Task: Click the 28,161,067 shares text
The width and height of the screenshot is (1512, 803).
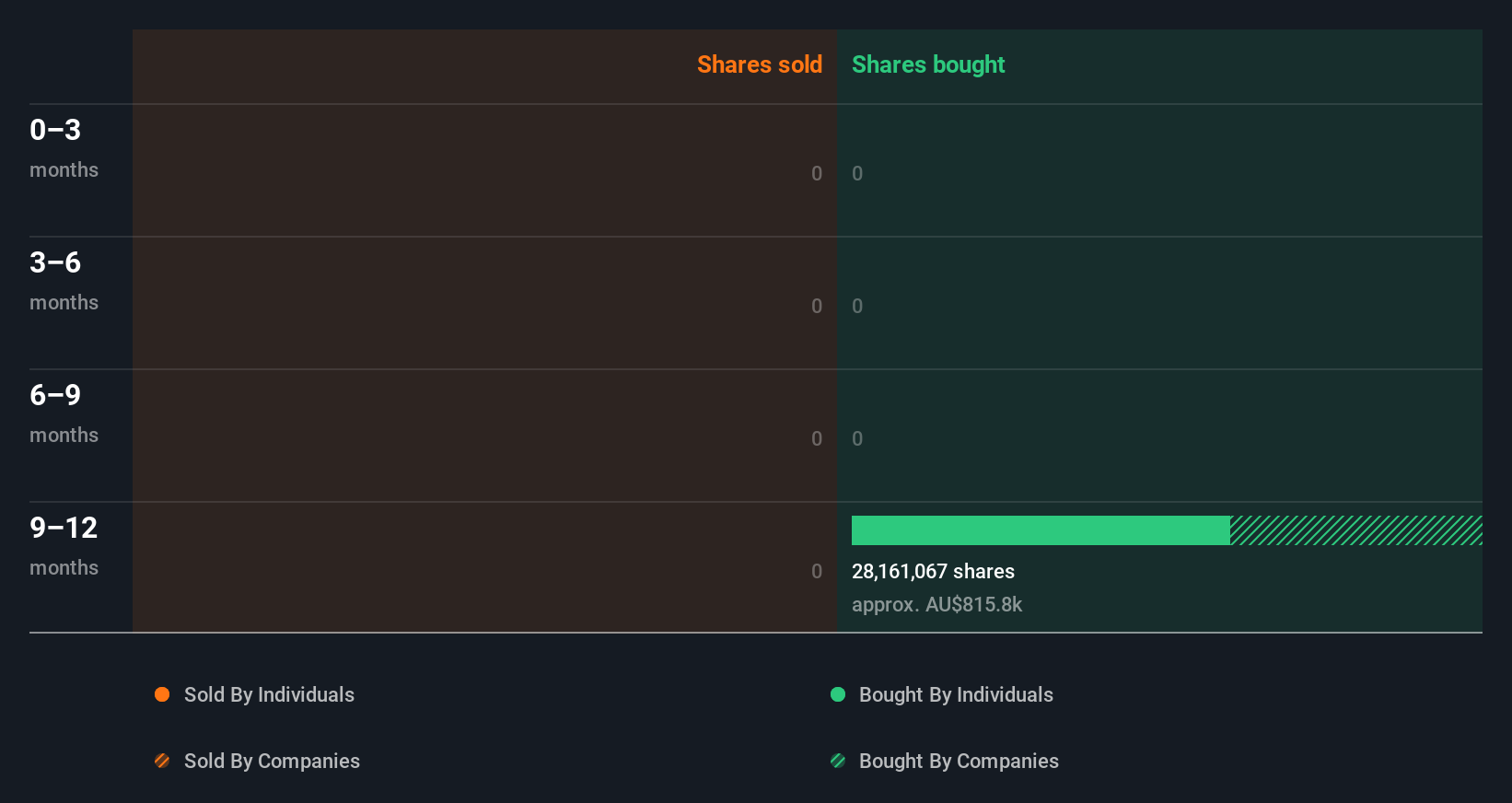Action: pos(933,571)
